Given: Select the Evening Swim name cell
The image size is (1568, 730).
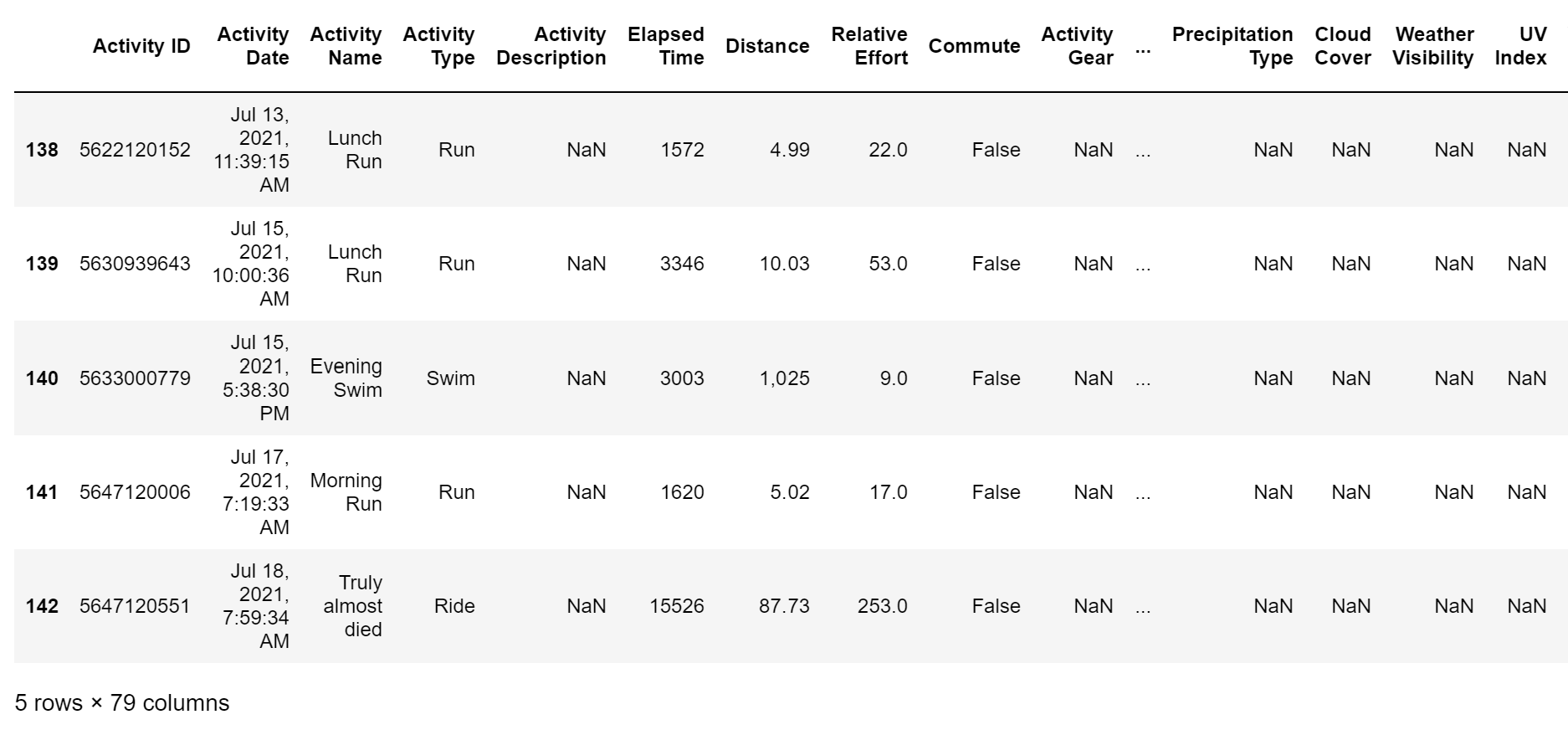Looking at the screenshot, I should click(x=346, y=378).
